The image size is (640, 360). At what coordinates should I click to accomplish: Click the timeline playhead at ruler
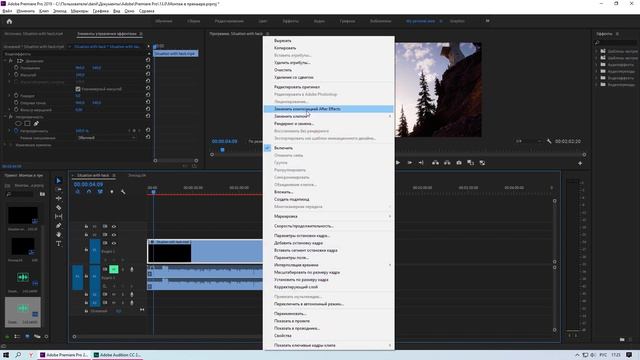click(153, 191)
